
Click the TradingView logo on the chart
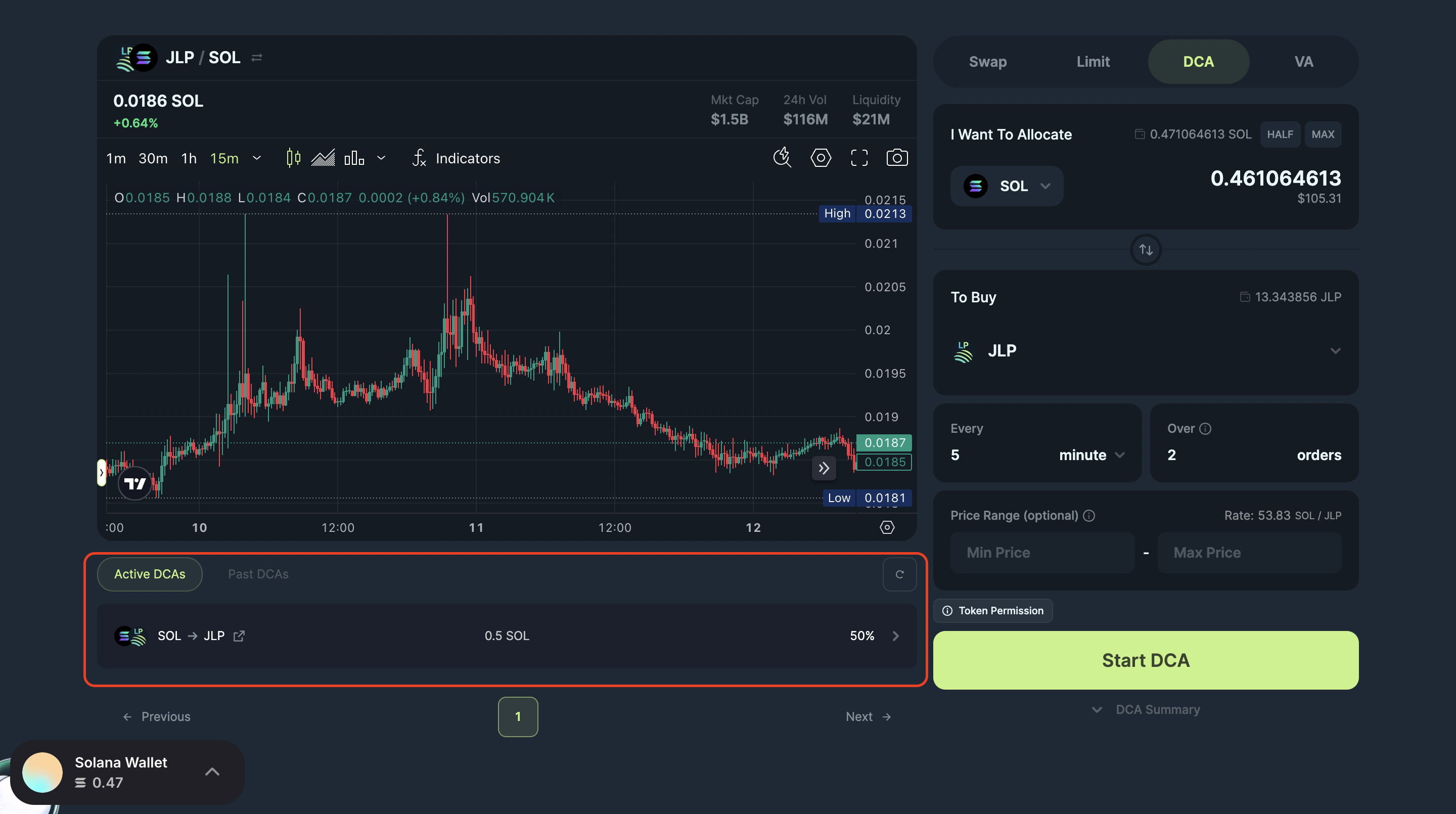(x=135, y=483)
